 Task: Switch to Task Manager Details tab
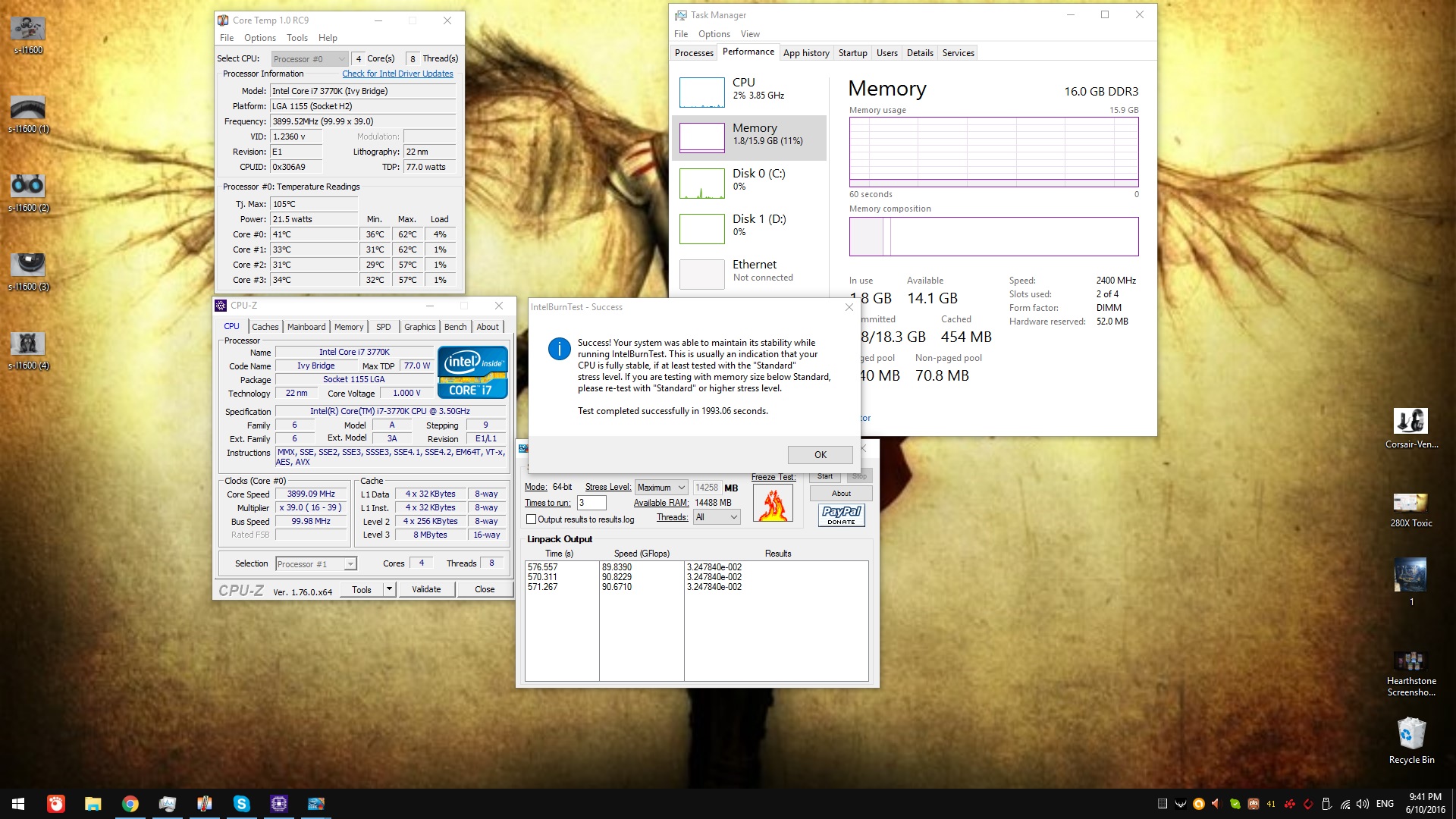point(920,53)
